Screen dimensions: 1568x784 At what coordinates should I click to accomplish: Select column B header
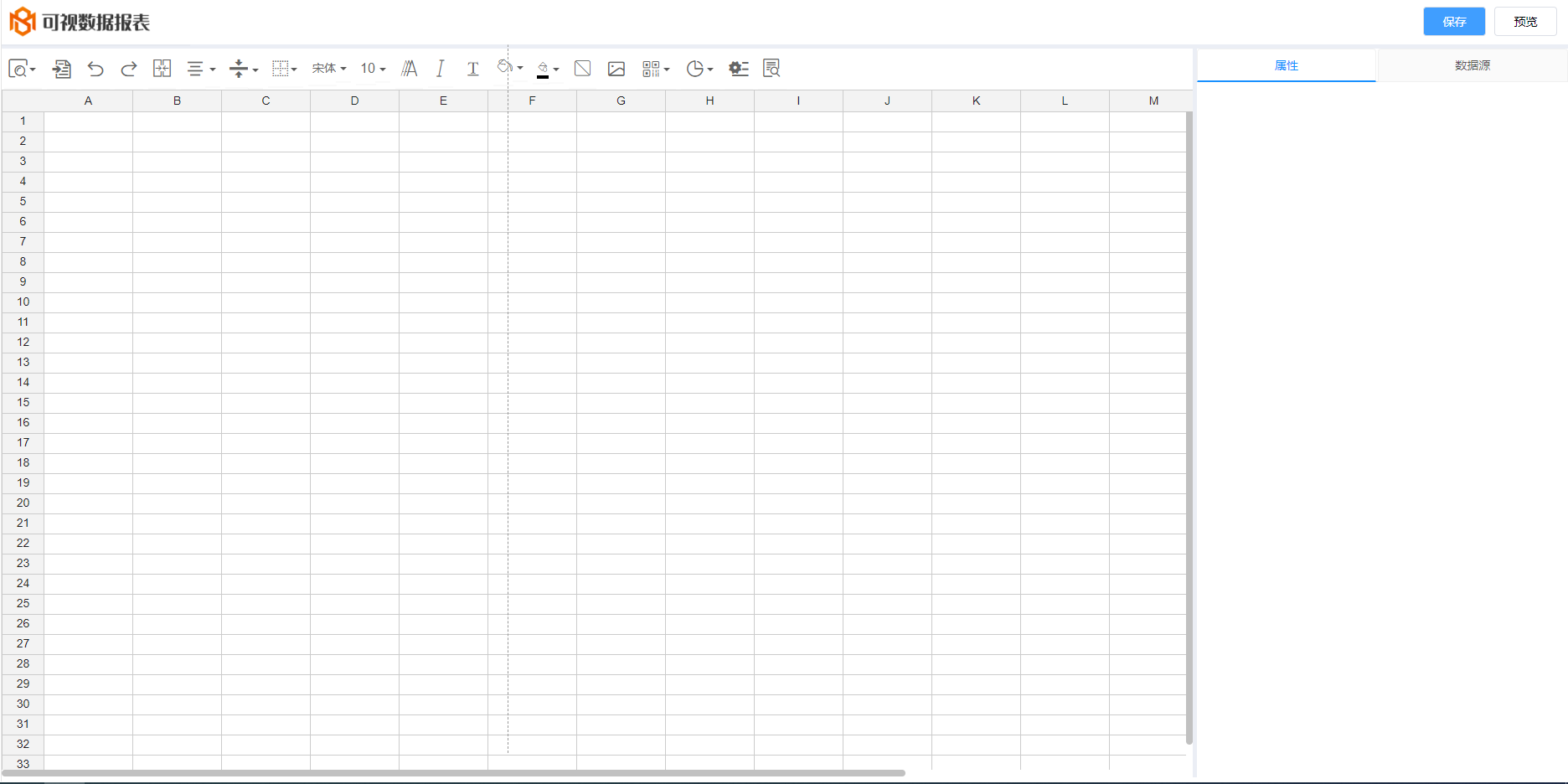point(177,101)
